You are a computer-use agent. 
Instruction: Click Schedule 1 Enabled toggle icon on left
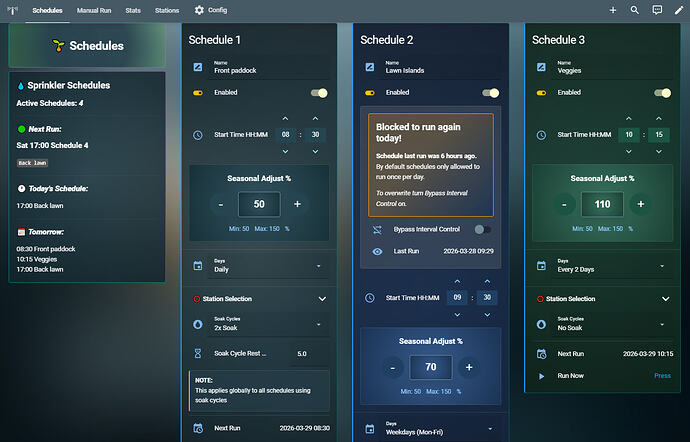click(198, 92)
